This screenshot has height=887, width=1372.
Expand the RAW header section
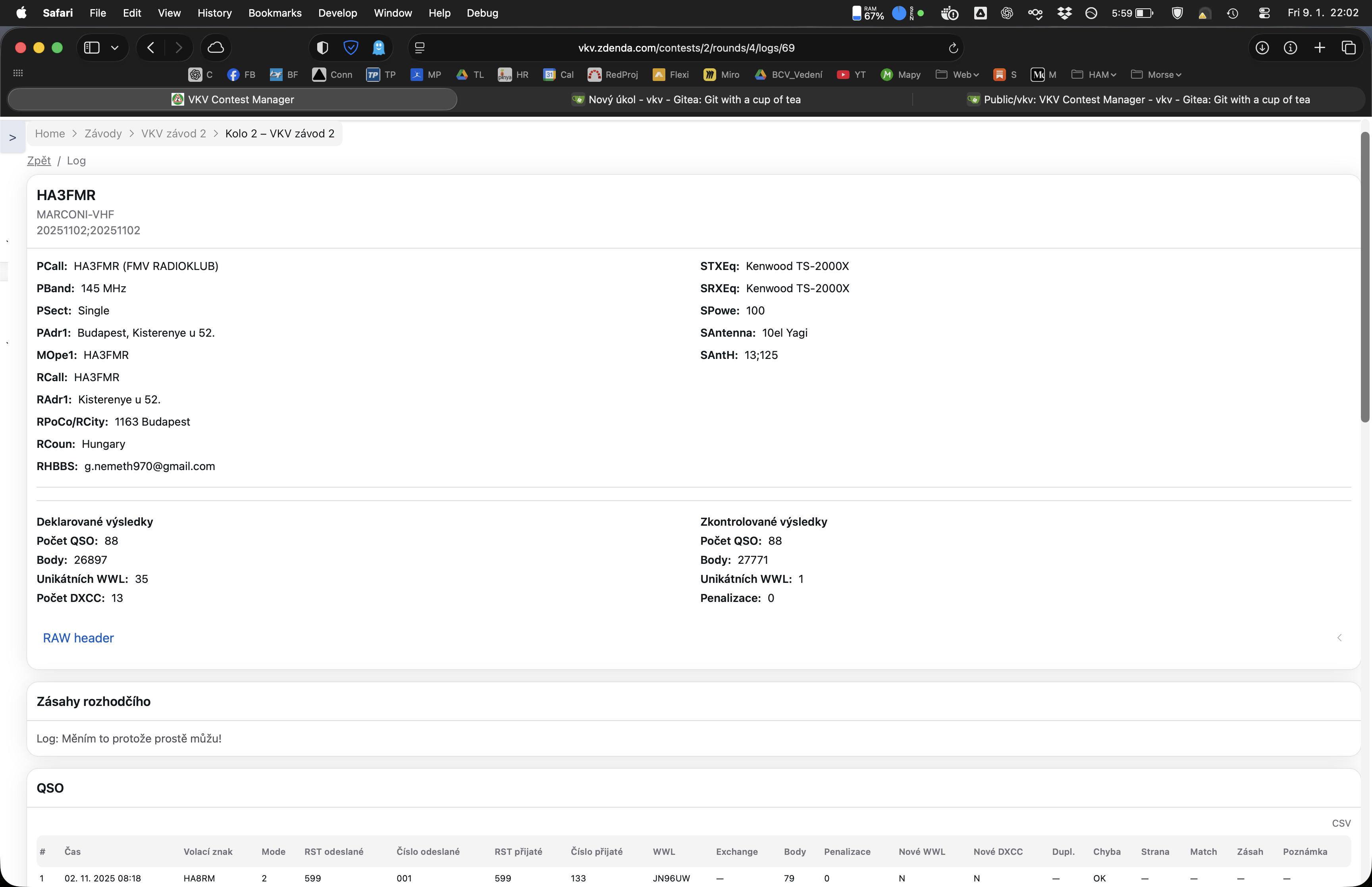78,638
